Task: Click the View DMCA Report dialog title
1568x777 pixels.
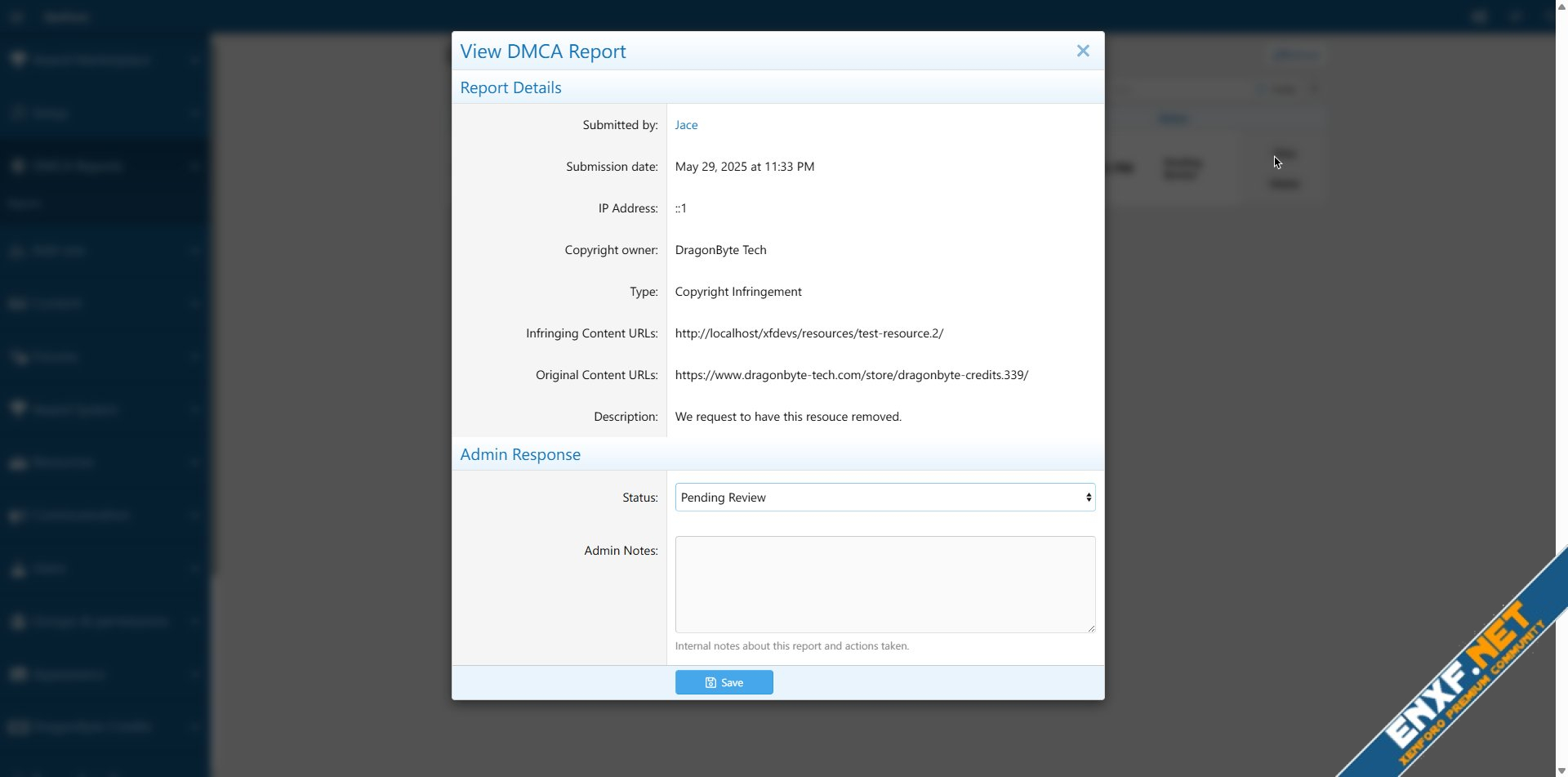Action: (543, 51)
